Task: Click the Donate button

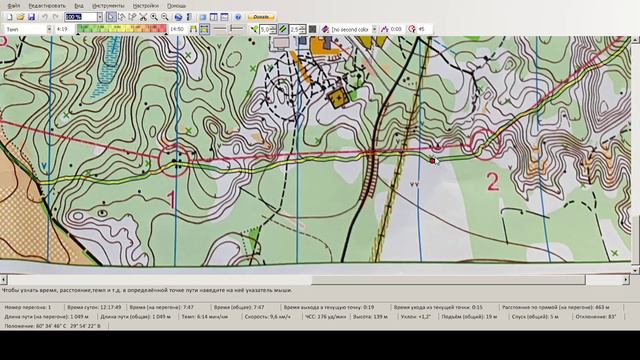Action: pos(261,17)
